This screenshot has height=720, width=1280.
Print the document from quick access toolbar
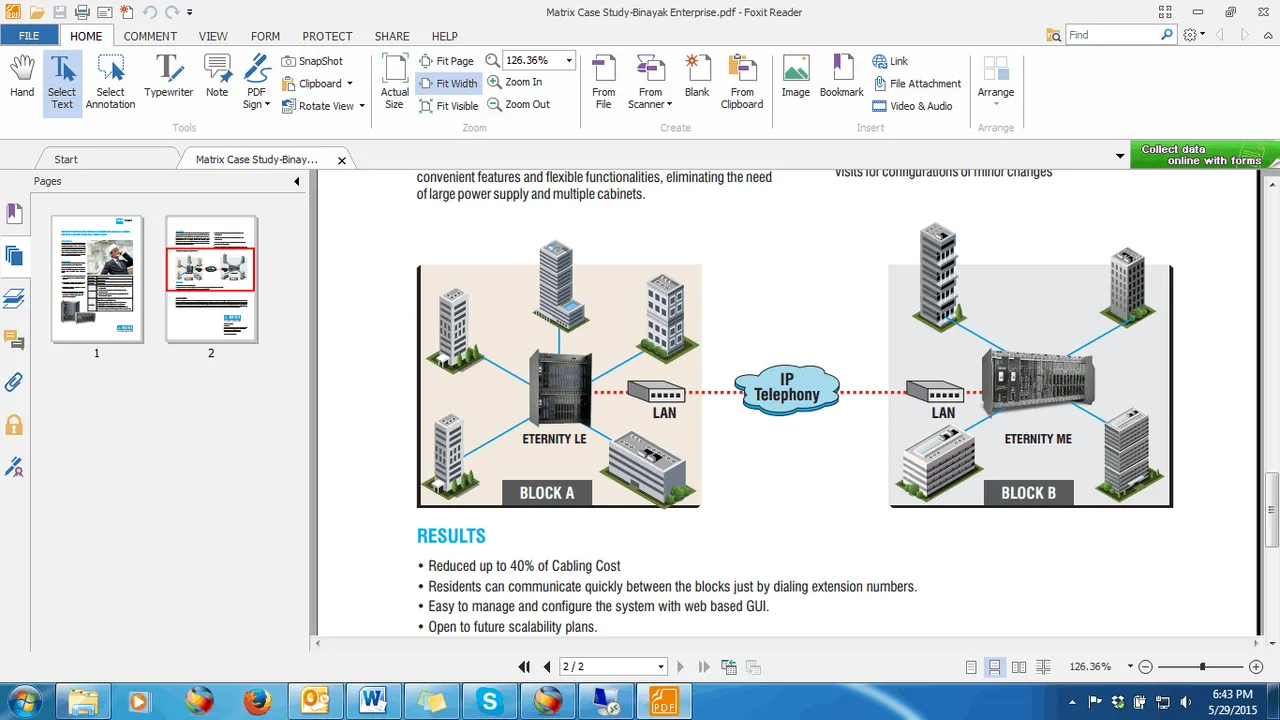pos(82,12)
